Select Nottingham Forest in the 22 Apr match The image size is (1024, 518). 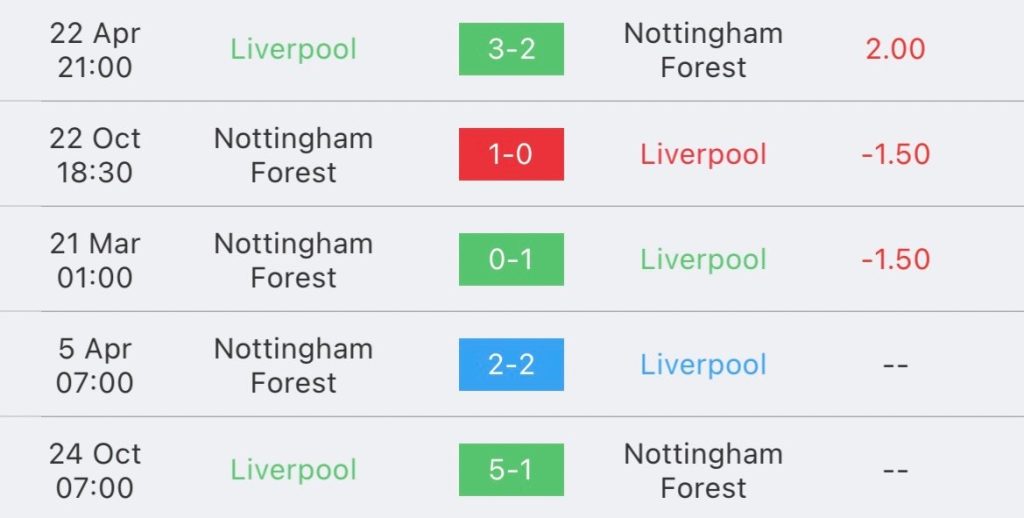coord(703,50)
